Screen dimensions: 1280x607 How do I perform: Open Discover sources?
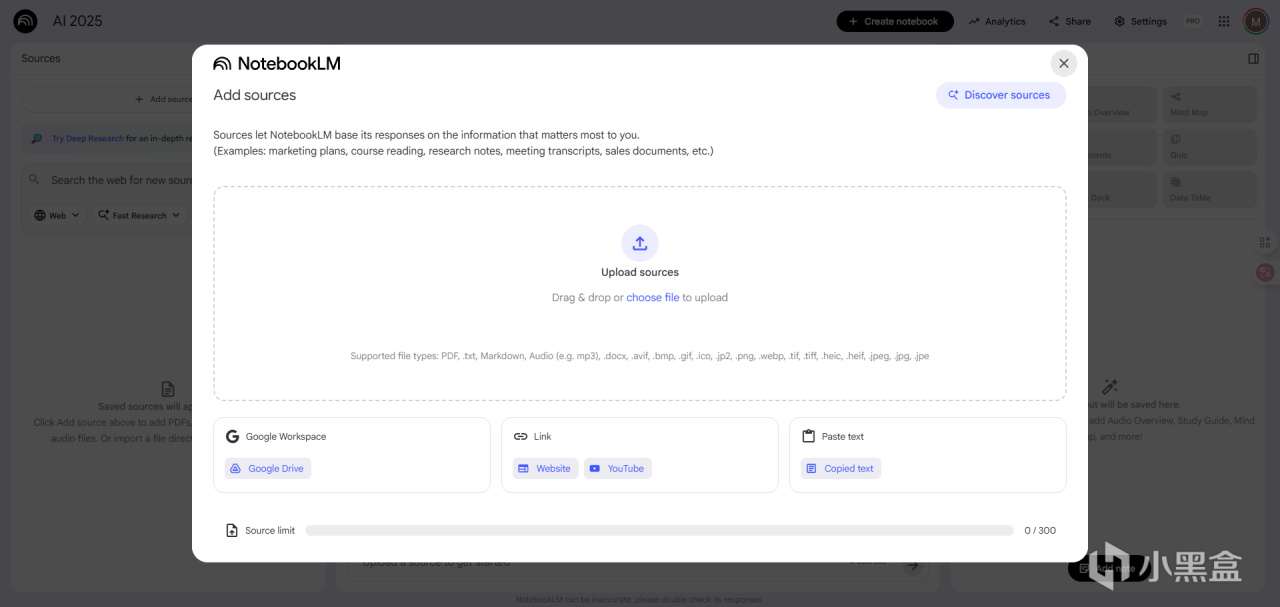tap(1000, 95)
